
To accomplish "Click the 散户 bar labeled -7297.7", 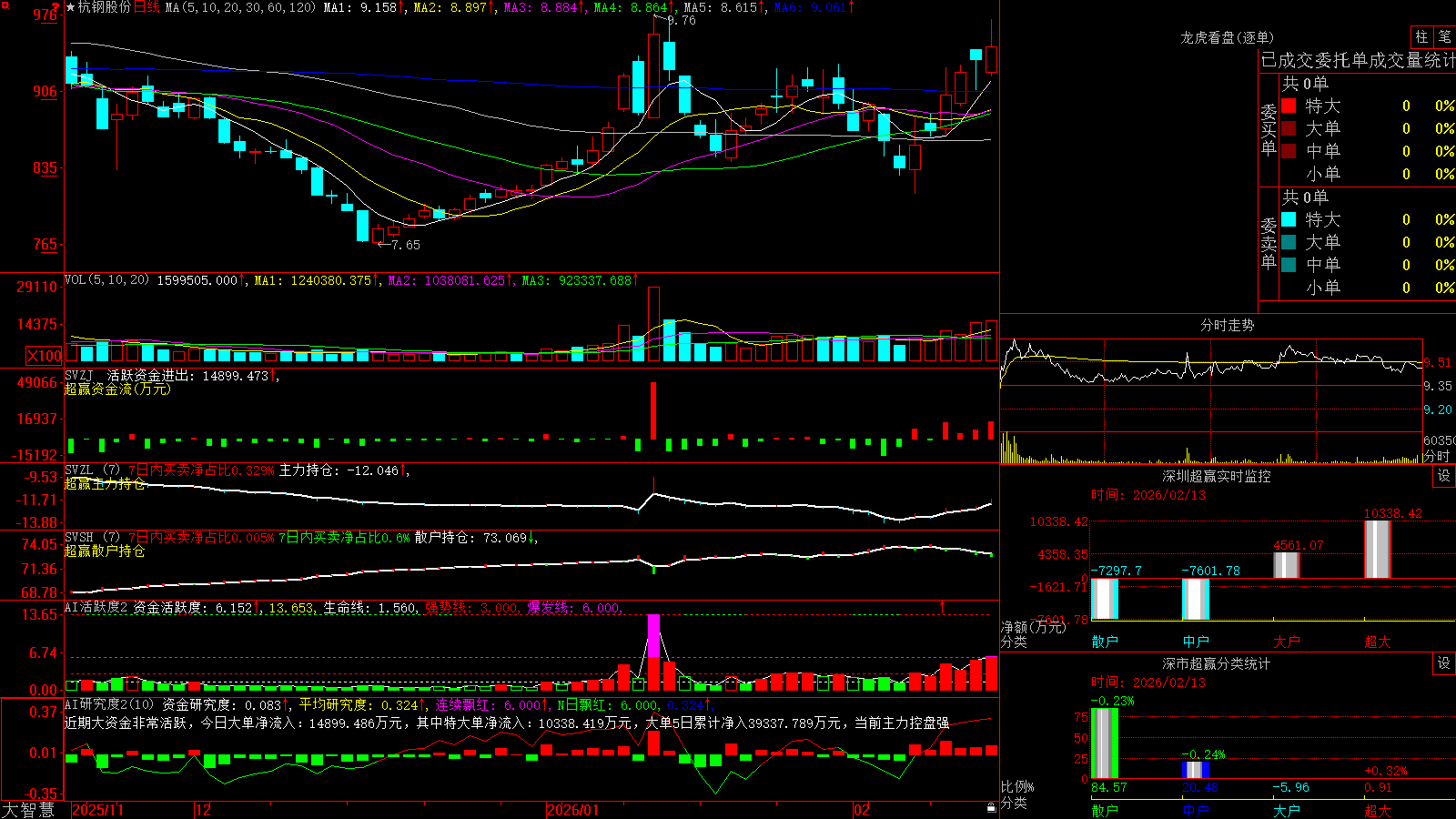I will tap(1105, 599).
